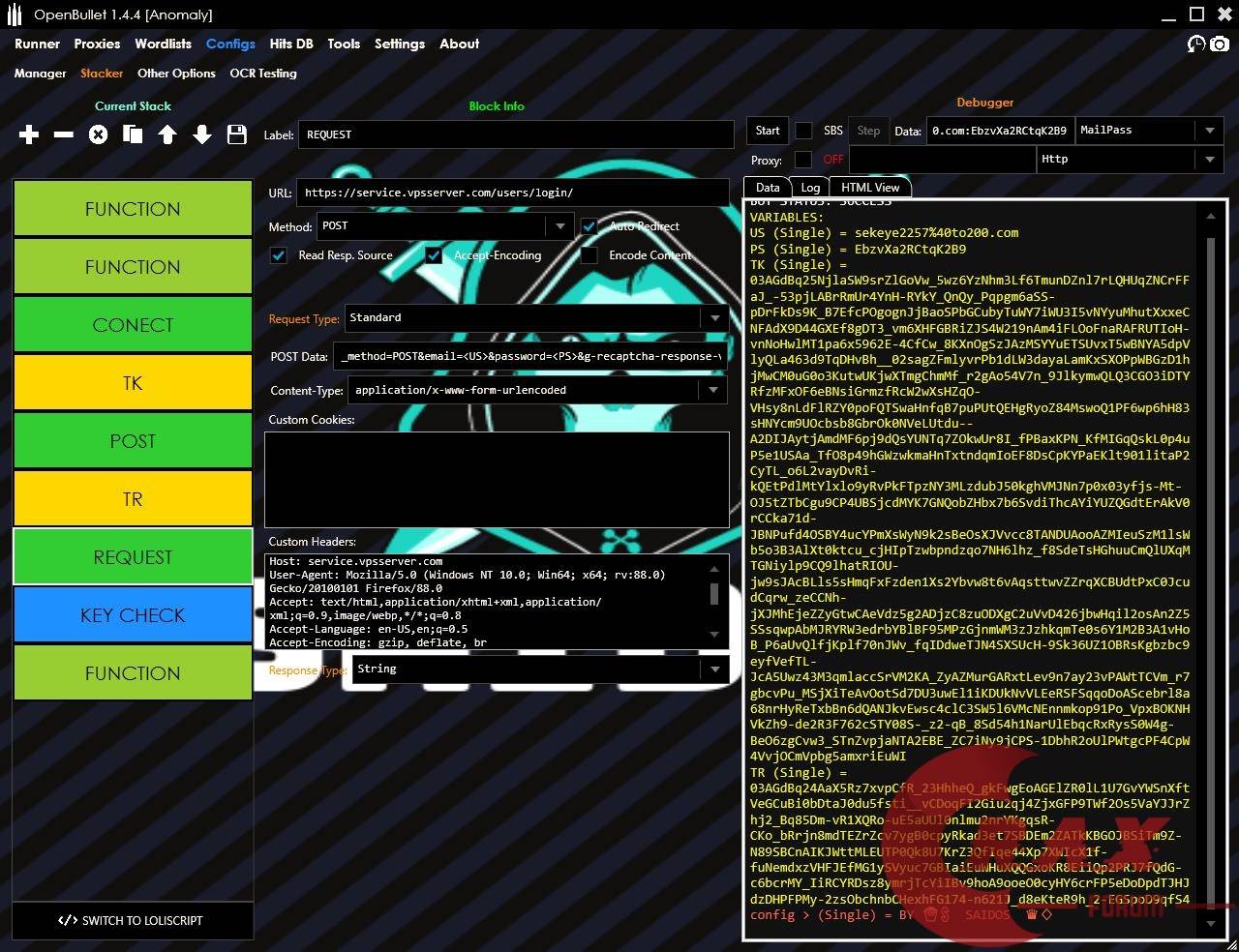The width and height of the screenshot is (1239, 952).
Task: Open the Response Type dropdown showing String
Action: point(714,669)
